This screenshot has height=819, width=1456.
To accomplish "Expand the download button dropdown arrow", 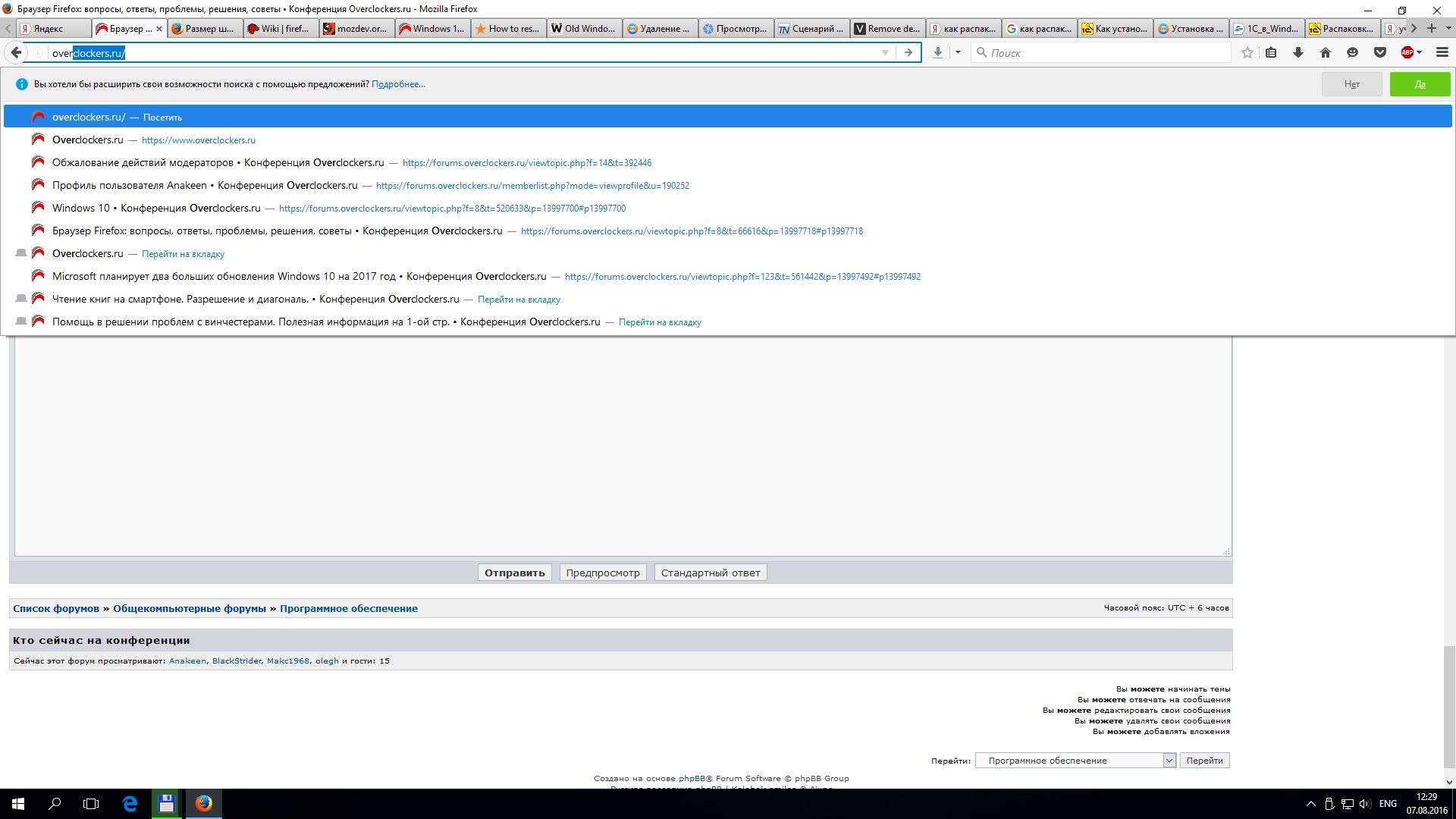I will [958, 52].
